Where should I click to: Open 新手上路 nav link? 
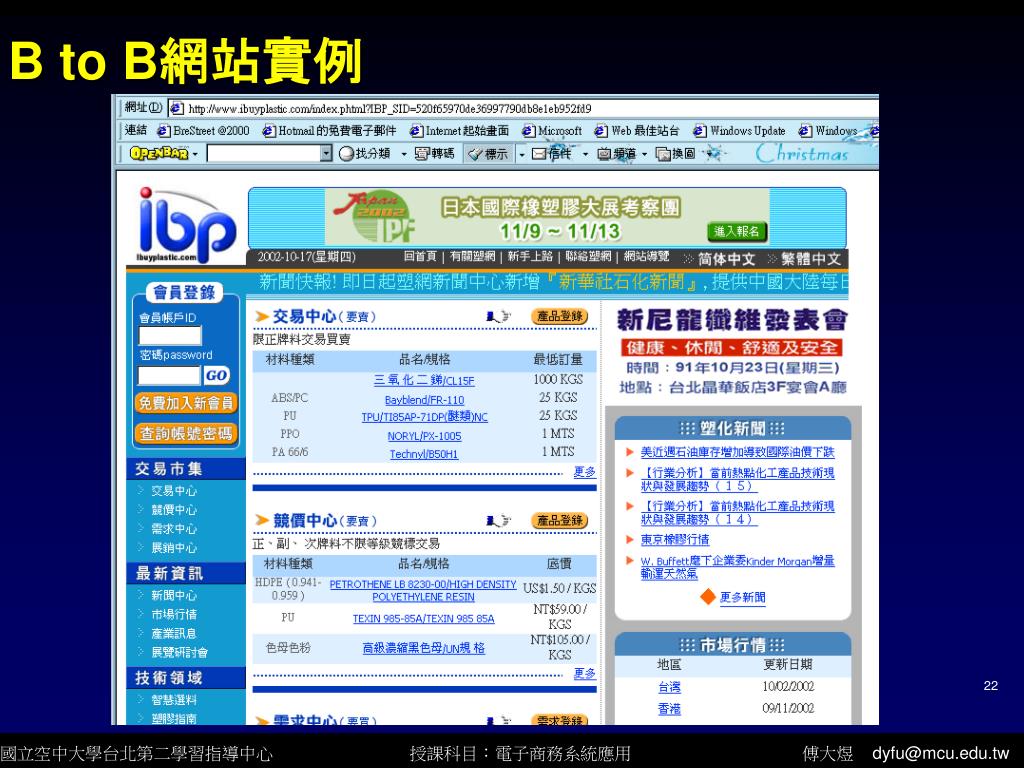(530, 257)
